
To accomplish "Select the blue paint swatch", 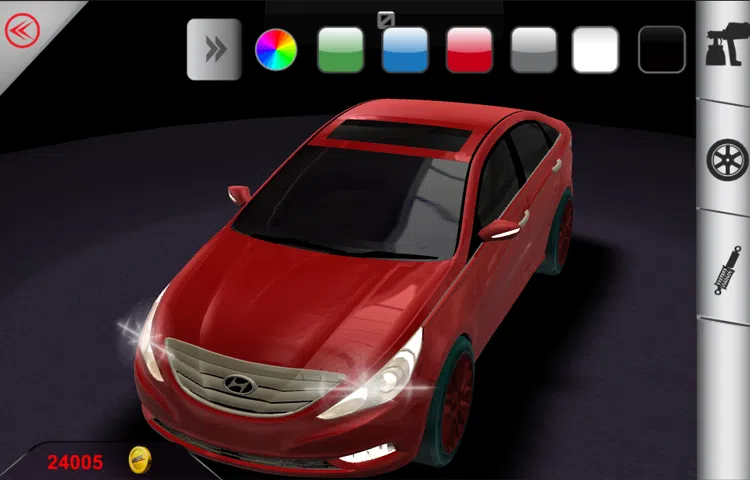I will pos(405,49).
